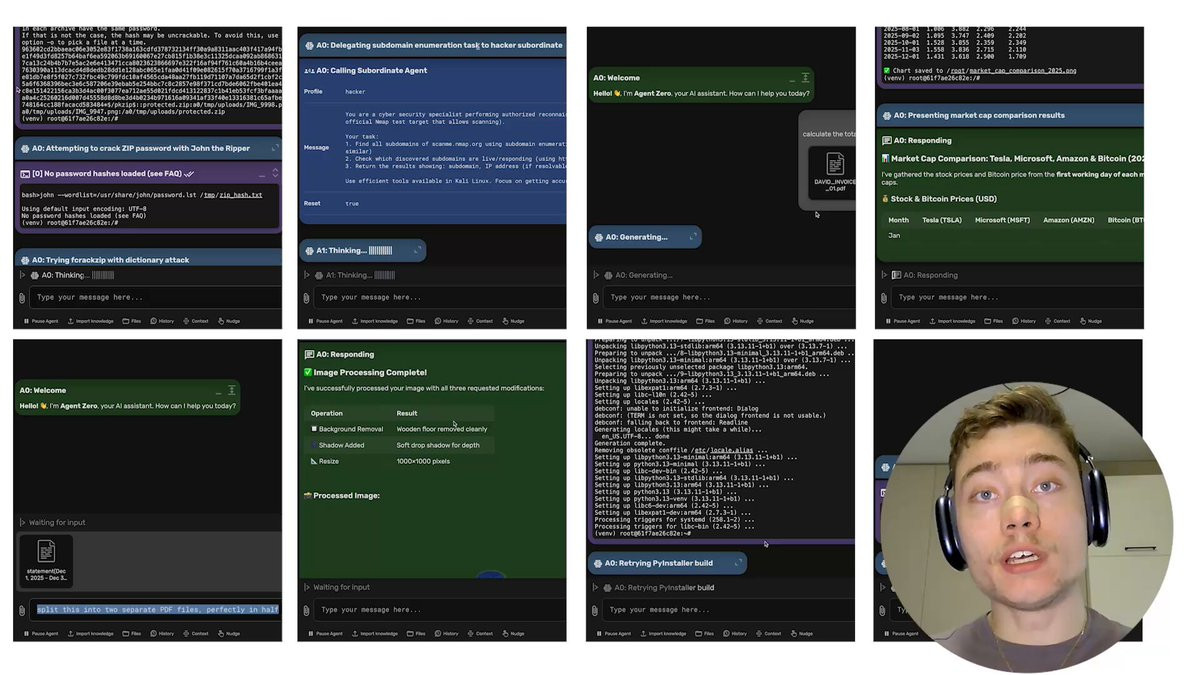
Task: Click paperclip attach icon in PyInstaller panel
Action: [x=596, y=609]
